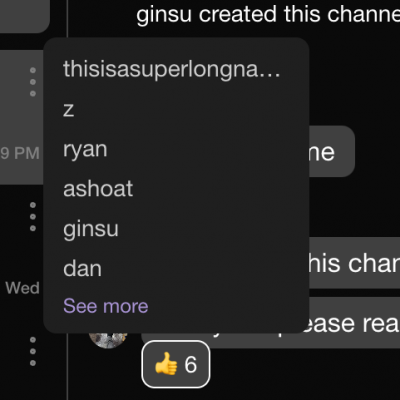The image size is (400, 400).
Task: Open the three-dot menu beside 9 PM thread
Action: click(x=33, y=82)
